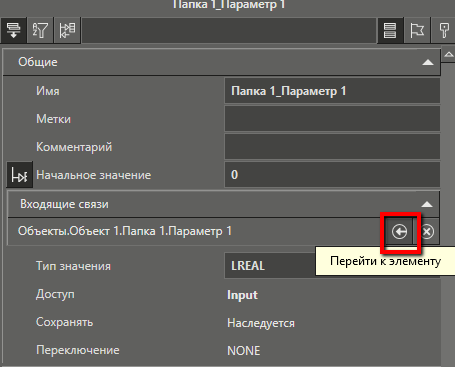Click the Доступ label

click(x=55, y=294)
